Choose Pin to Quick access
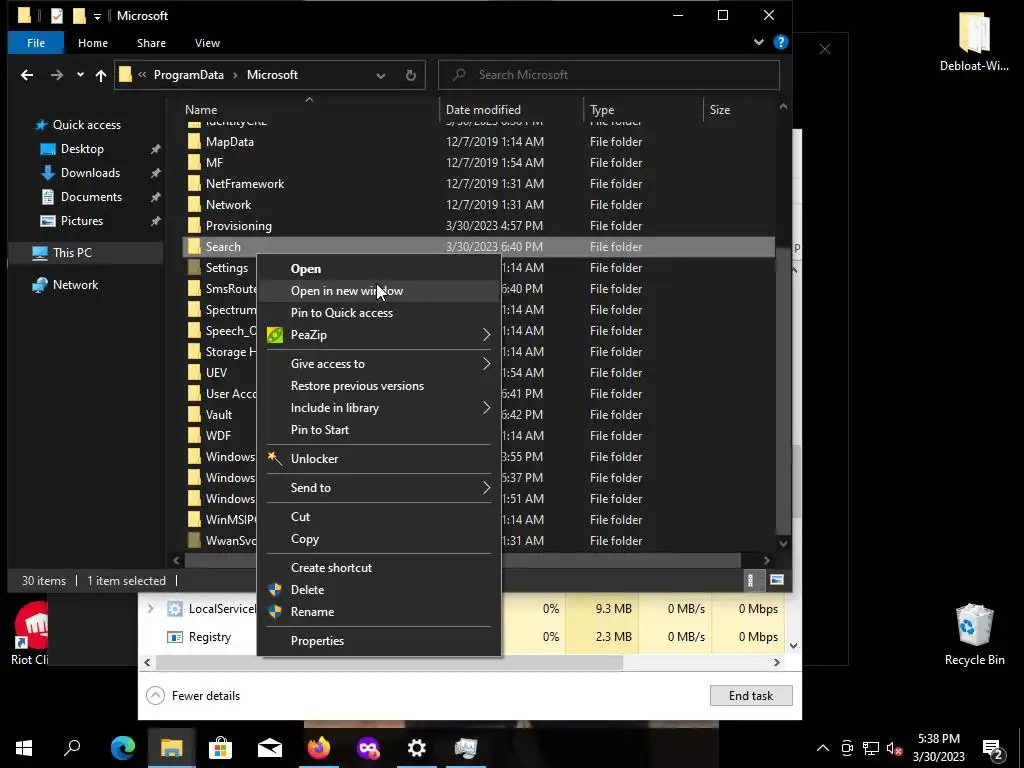Viewport: 1024px width, 768px height. 379,313
